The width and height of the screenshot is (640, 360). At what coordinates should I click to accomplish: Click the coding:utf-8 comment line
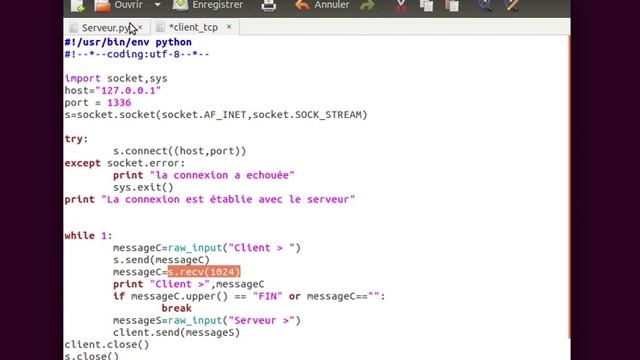coord(137,54)
